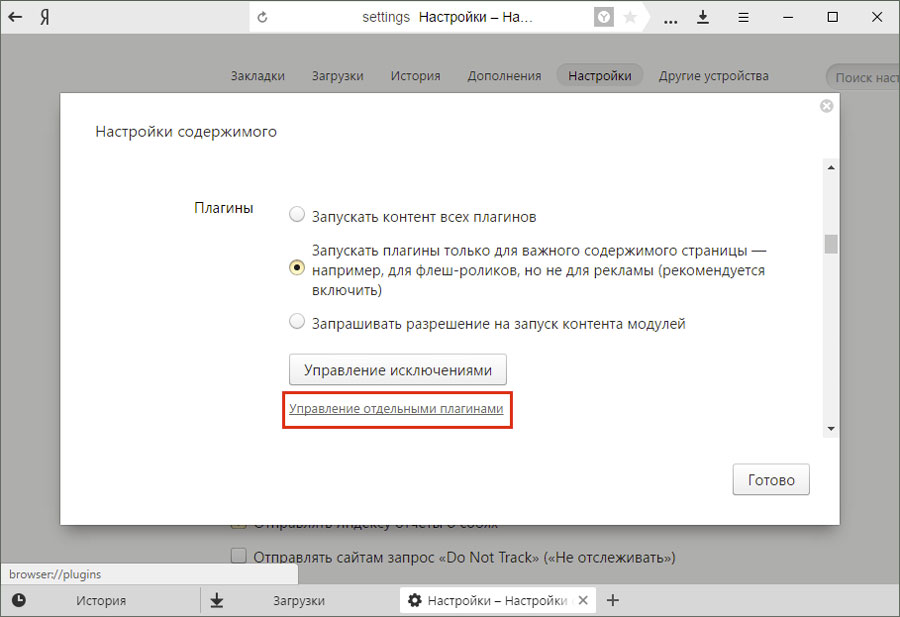This screenshot has height=617, width=900.
Task: Close the Настройки bottom tab
Action: (583, 600)
